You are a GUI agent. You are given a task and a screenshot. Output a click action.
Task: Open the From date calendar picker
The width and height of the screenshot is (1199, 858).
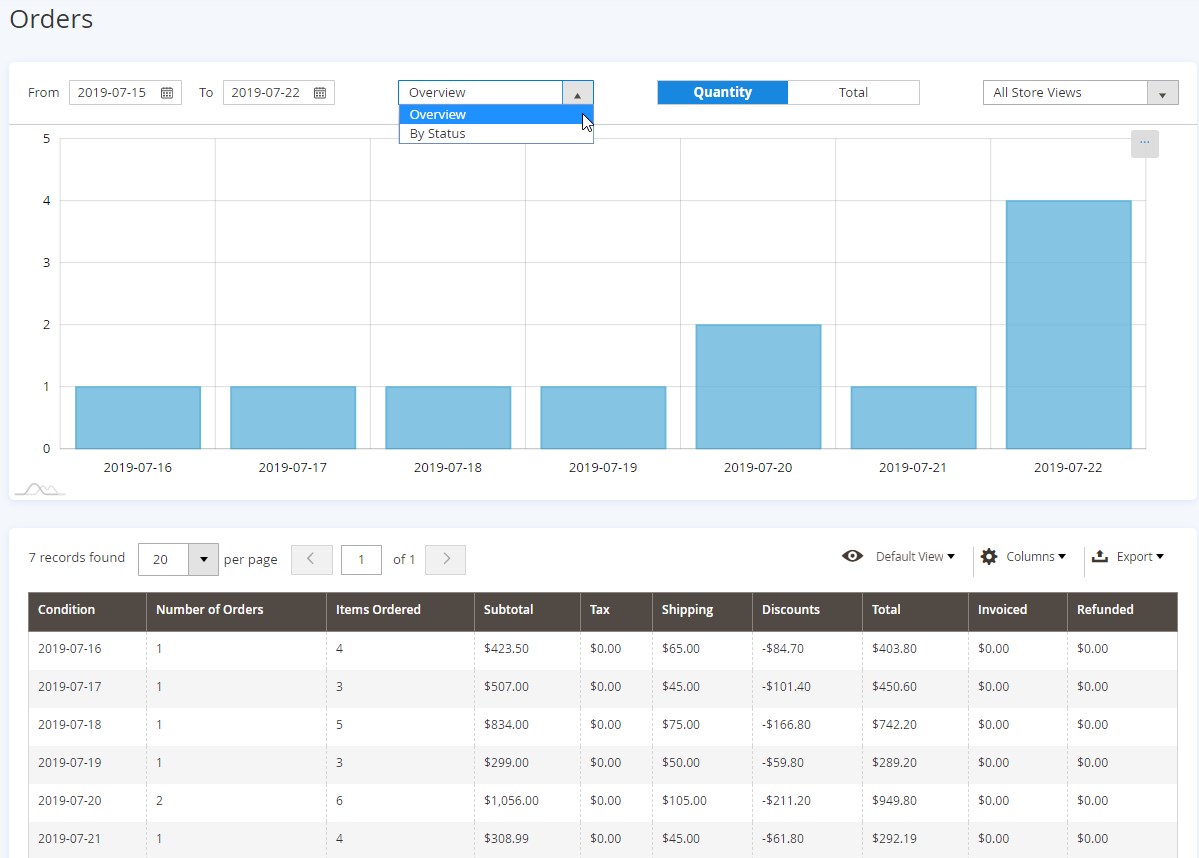[167, 93]
